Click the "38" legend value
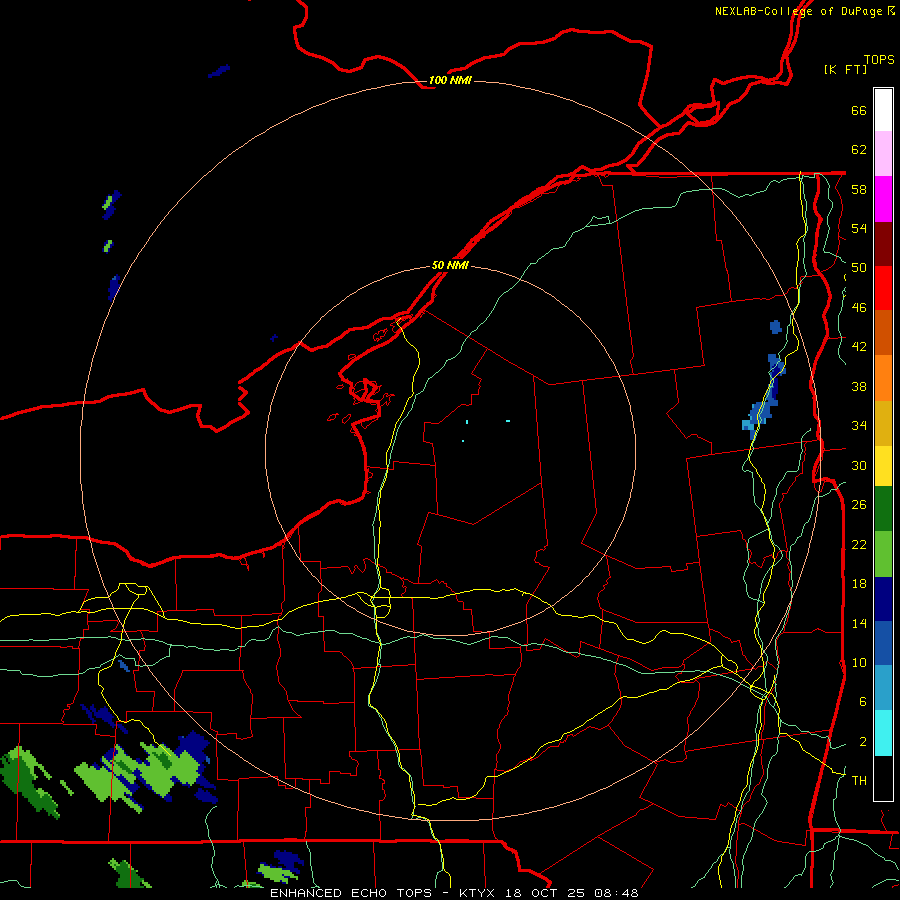 pos(859,386)
